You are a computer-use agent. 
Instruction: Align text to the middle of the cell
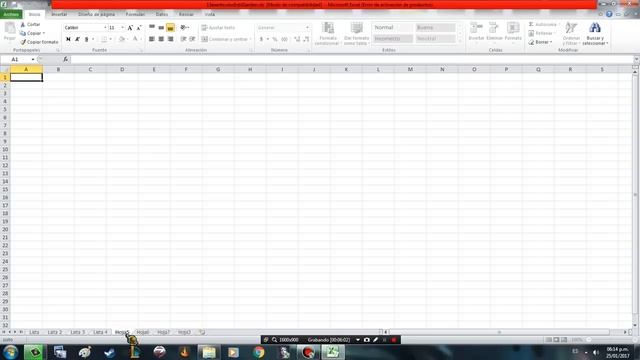pyautogui.click(x=161, y=27)
